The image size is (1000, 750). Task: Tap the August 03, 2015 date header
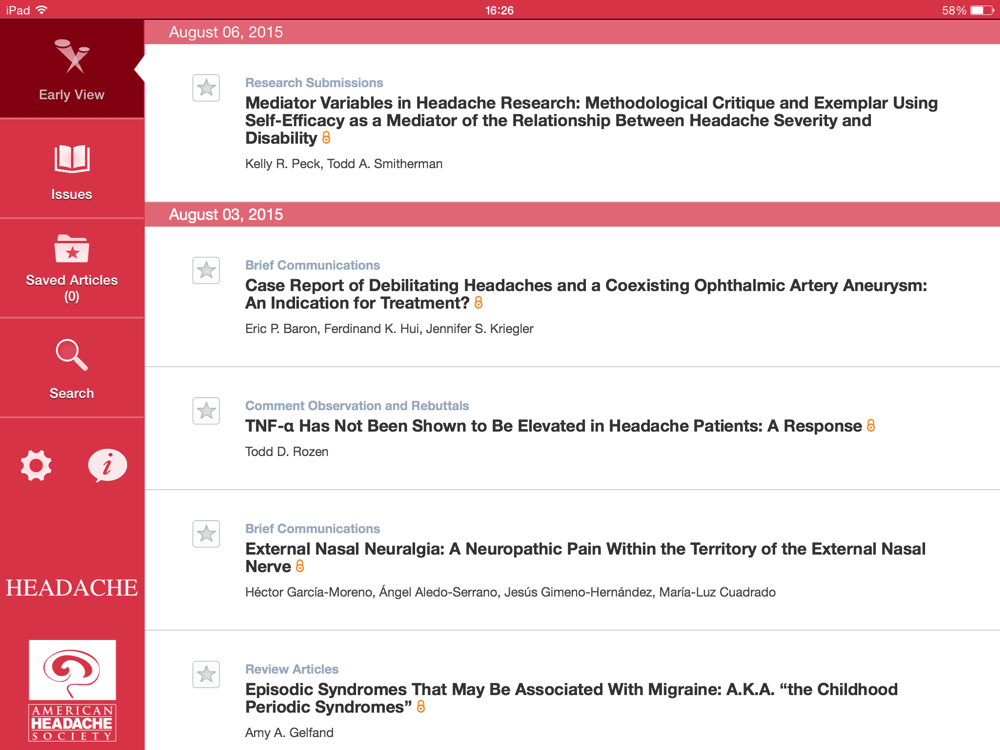pos(226,215)
